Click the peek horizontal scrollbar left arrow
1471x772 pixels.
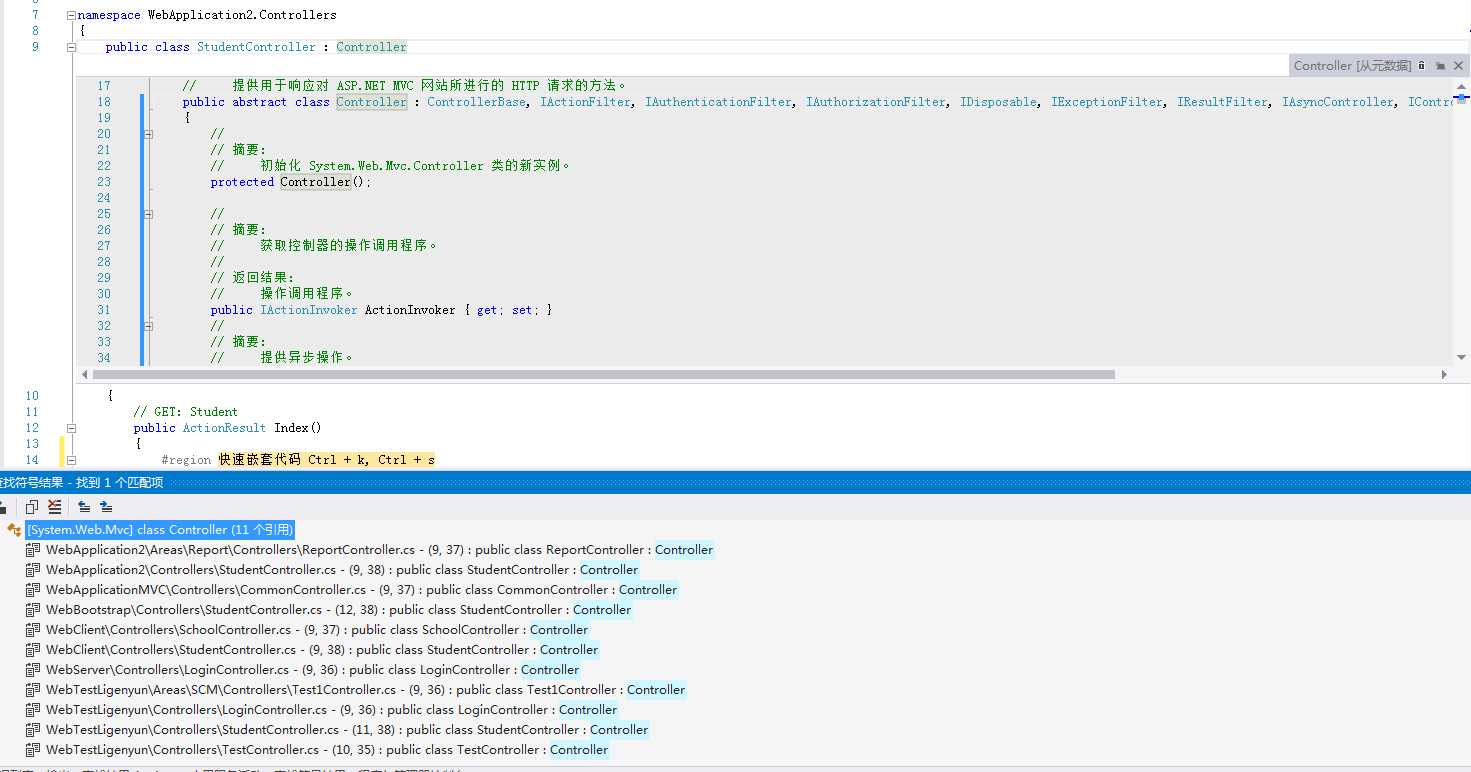(84, 375)
